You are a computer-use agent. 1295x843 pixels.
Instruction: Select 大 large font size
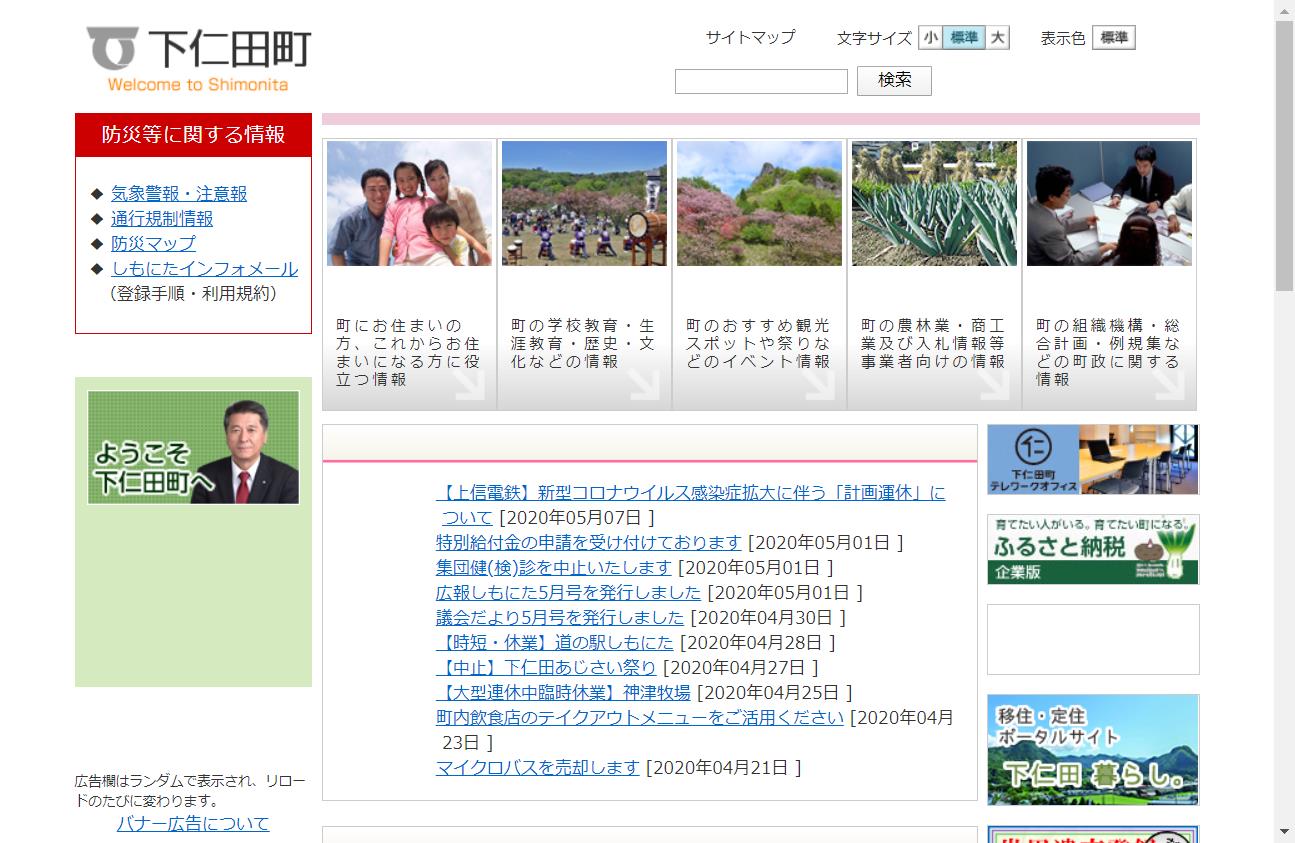(x=999, y=37)
